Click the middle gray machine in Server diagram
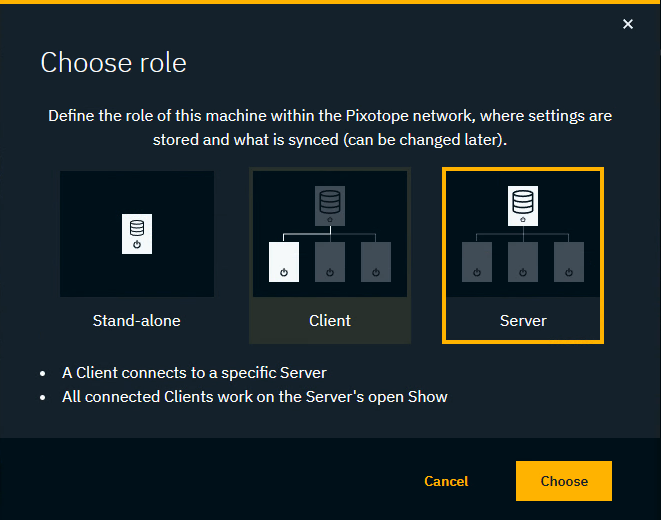Screen dimensions: 661x520 tap(523, 262)
